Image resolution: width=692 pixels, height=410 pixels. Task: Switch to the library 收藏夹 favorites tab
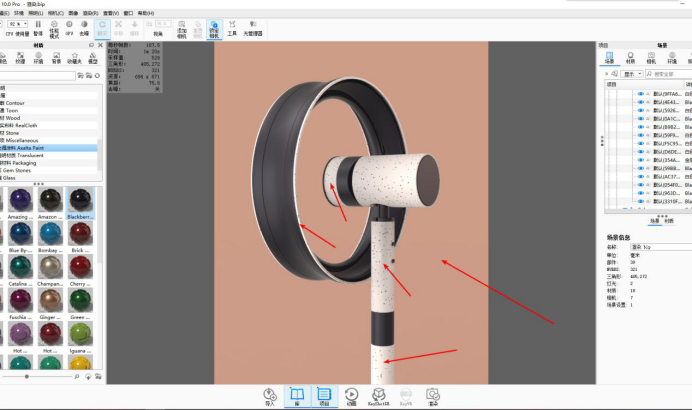pyautogui.click(x=75, y=58)
